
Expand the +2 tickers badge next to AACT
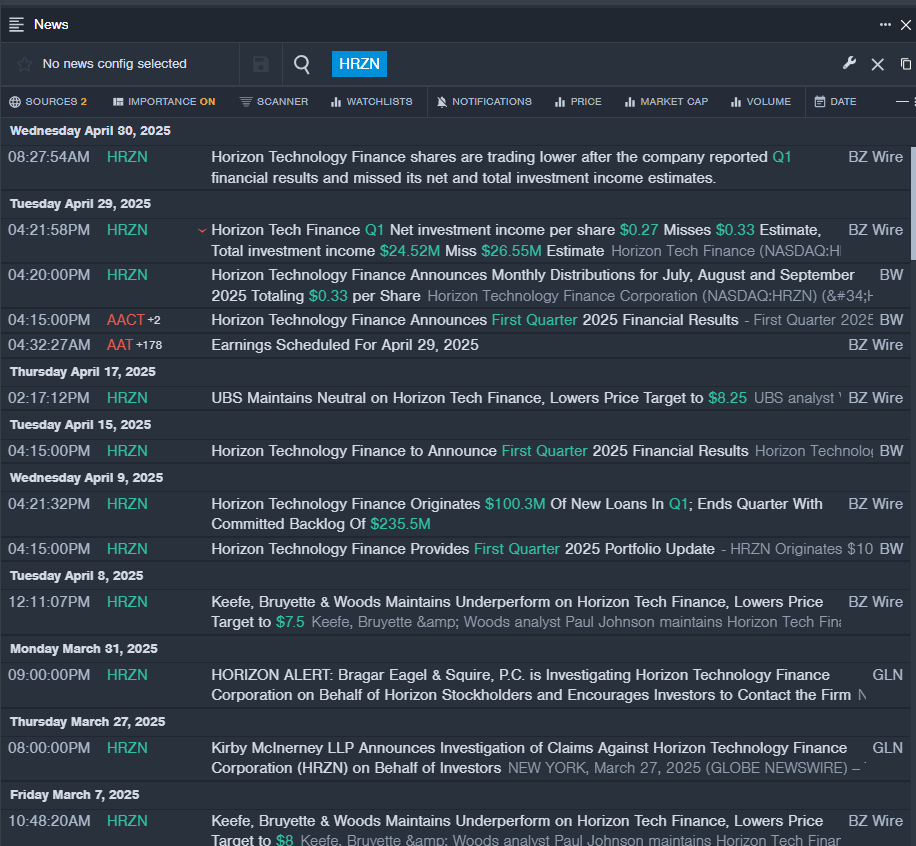(154, 320)
